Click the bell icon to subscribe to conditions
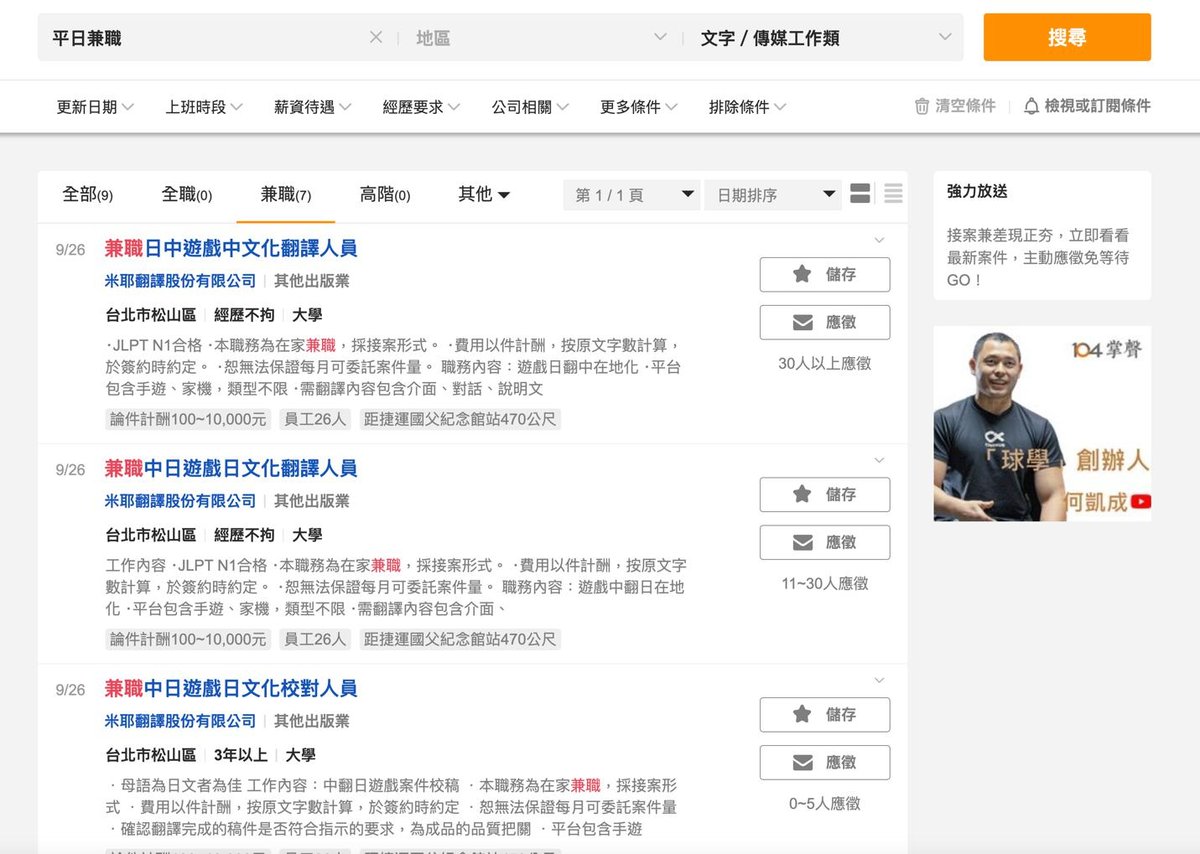The image size is (1200, 854). point(1031,106)
